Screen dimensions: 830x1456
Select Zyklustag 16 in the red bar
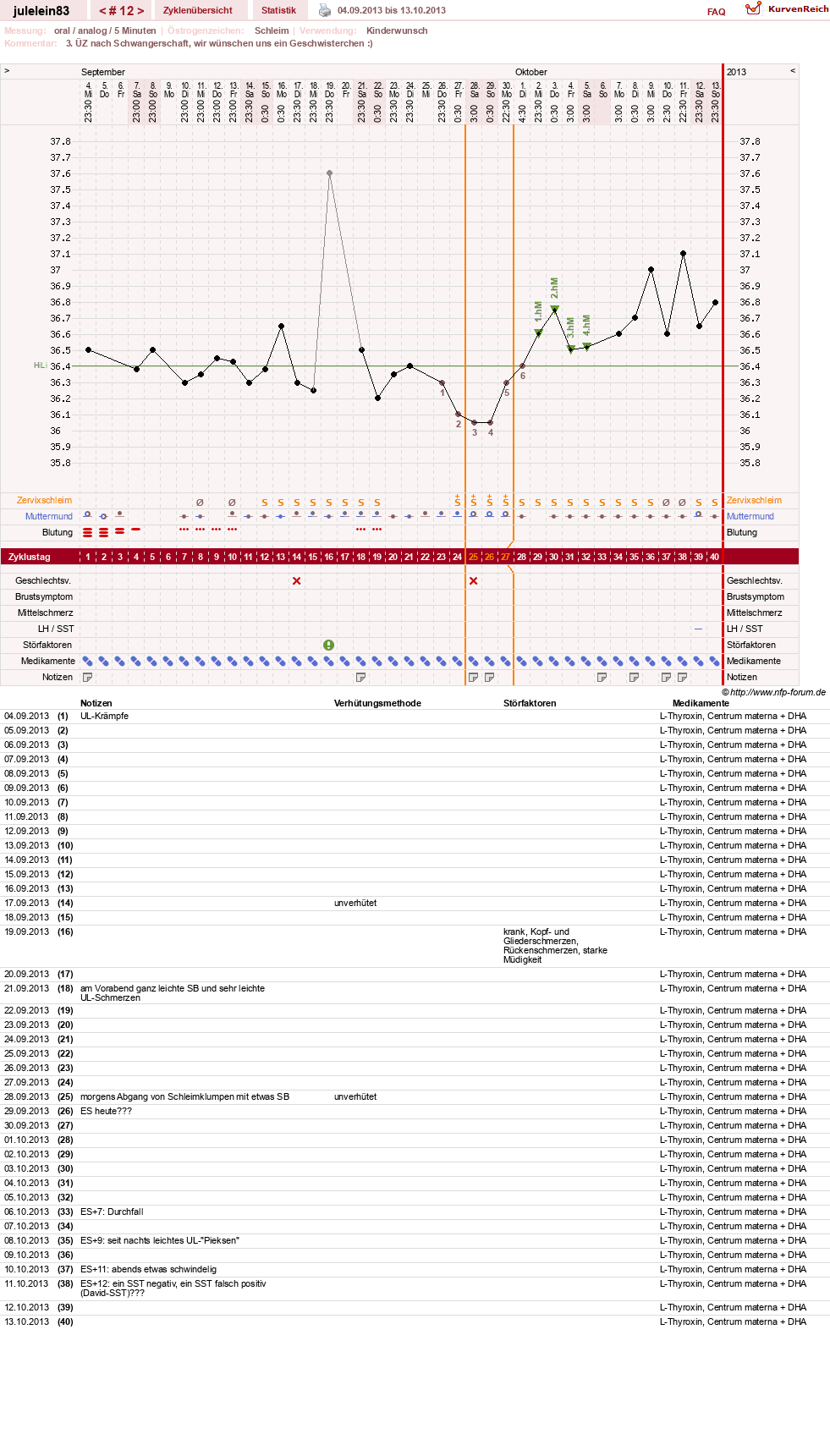click(x=329, y=557)
